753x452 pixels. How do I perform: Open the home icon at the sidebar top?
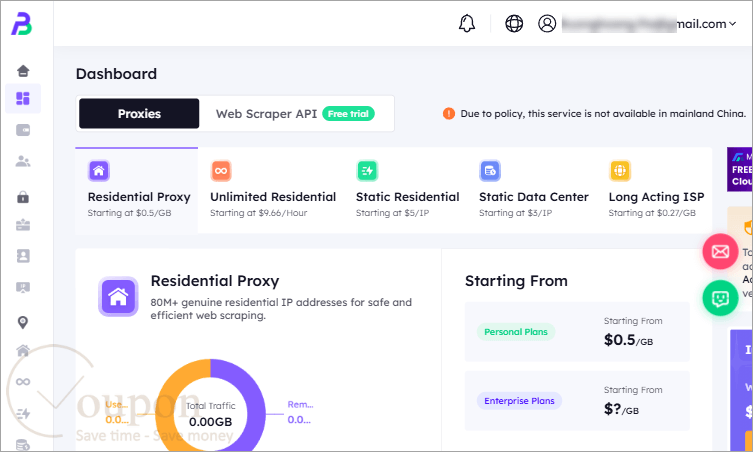(x=23, y=71)
